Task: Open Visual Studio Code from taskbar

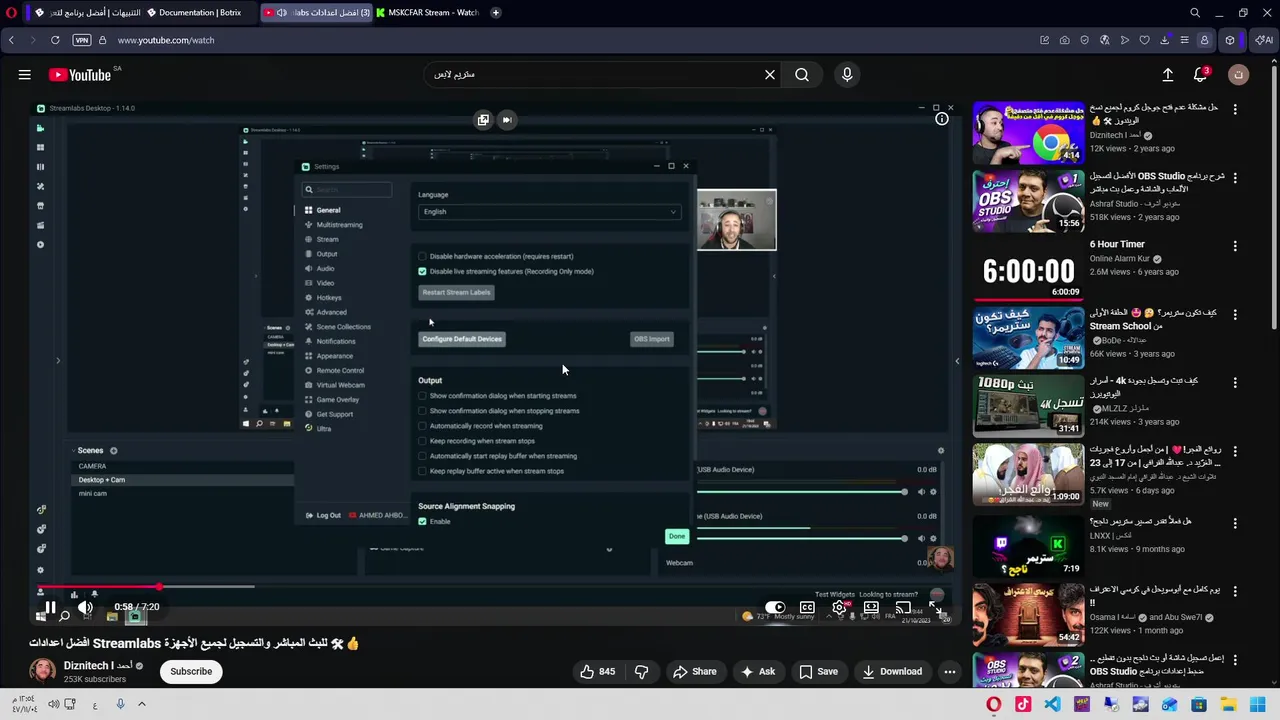Action: [1052, 705]
